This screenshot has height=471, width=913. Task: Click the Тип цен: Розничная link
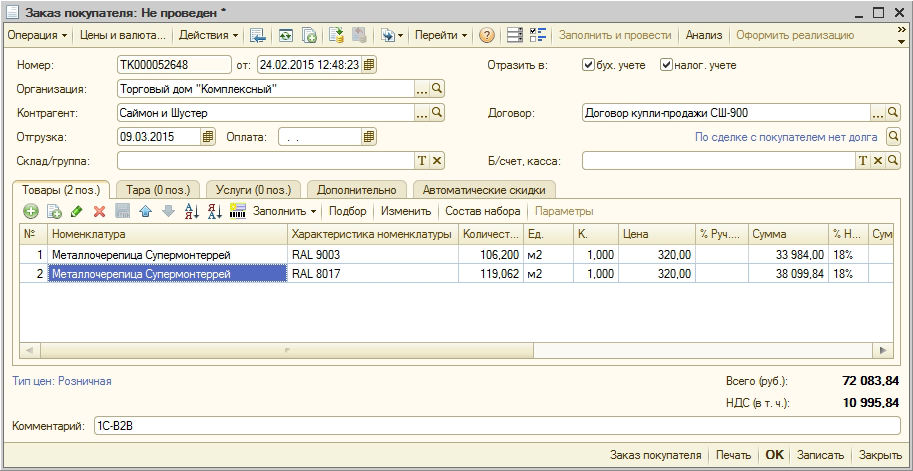click(62, 381)
